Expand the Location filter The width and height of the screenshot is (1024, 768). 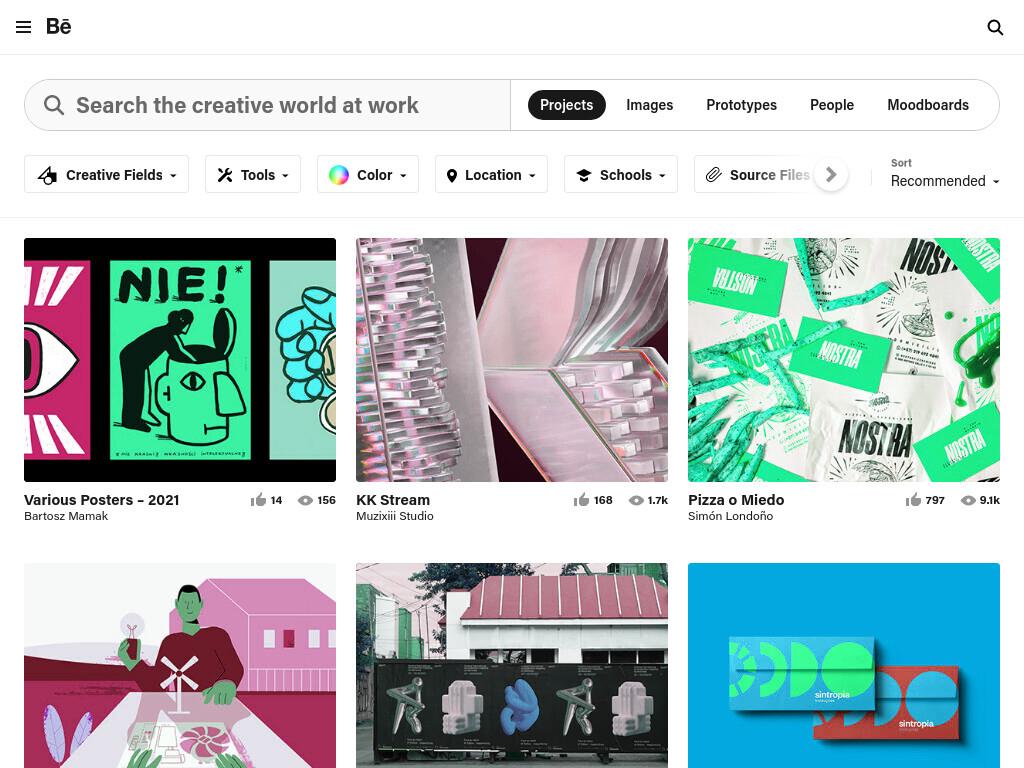(x=491, y=174)
